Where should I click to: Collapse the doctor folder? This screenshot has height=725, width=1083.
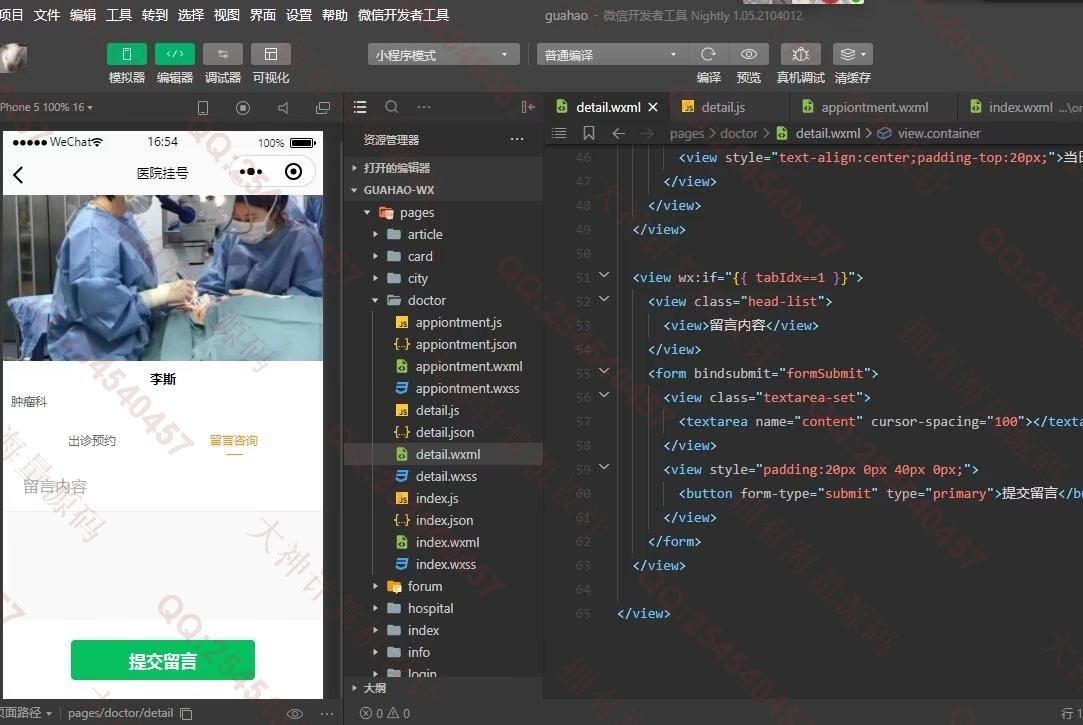(x=442, y=300)
